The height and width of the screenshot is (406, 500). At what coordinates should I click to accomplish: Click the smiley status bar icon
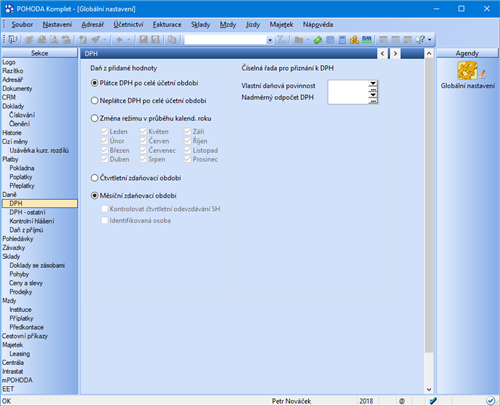coord(402,401)
